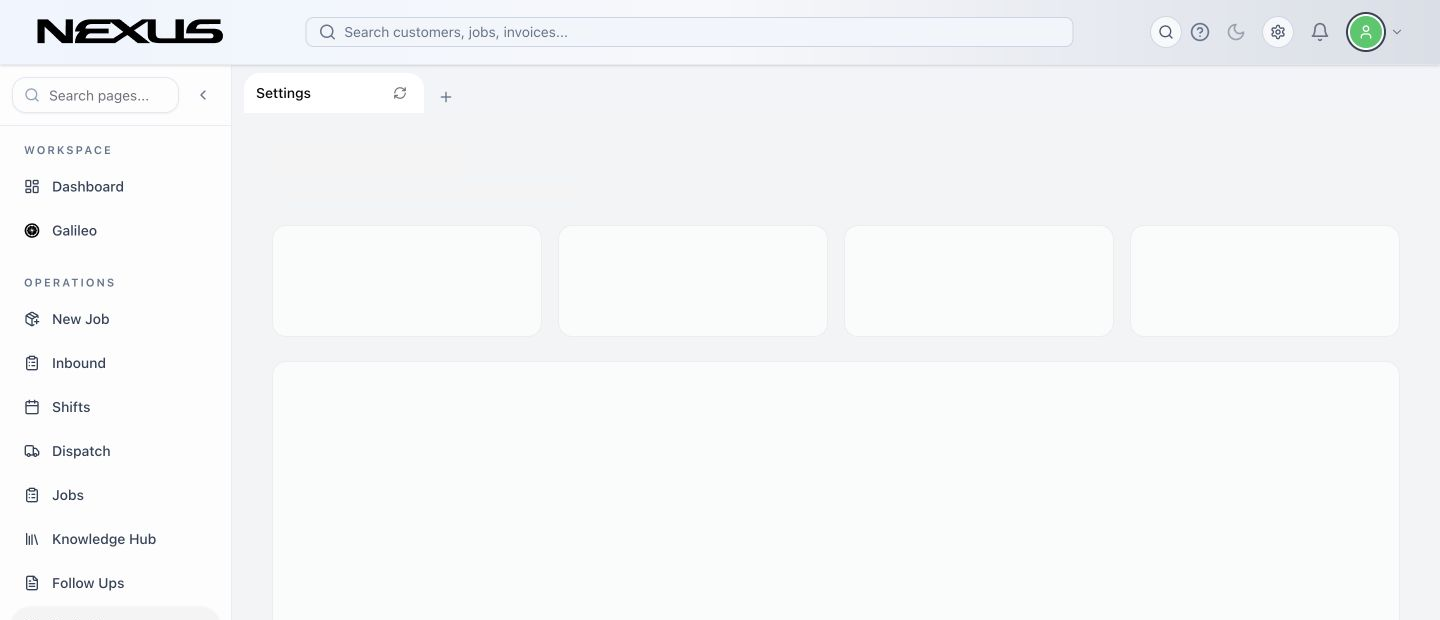Viewport: 1440px width, 620px height.
Task: Collapse the sidebar with the left chevron
Action: click(x=203, y=95)
